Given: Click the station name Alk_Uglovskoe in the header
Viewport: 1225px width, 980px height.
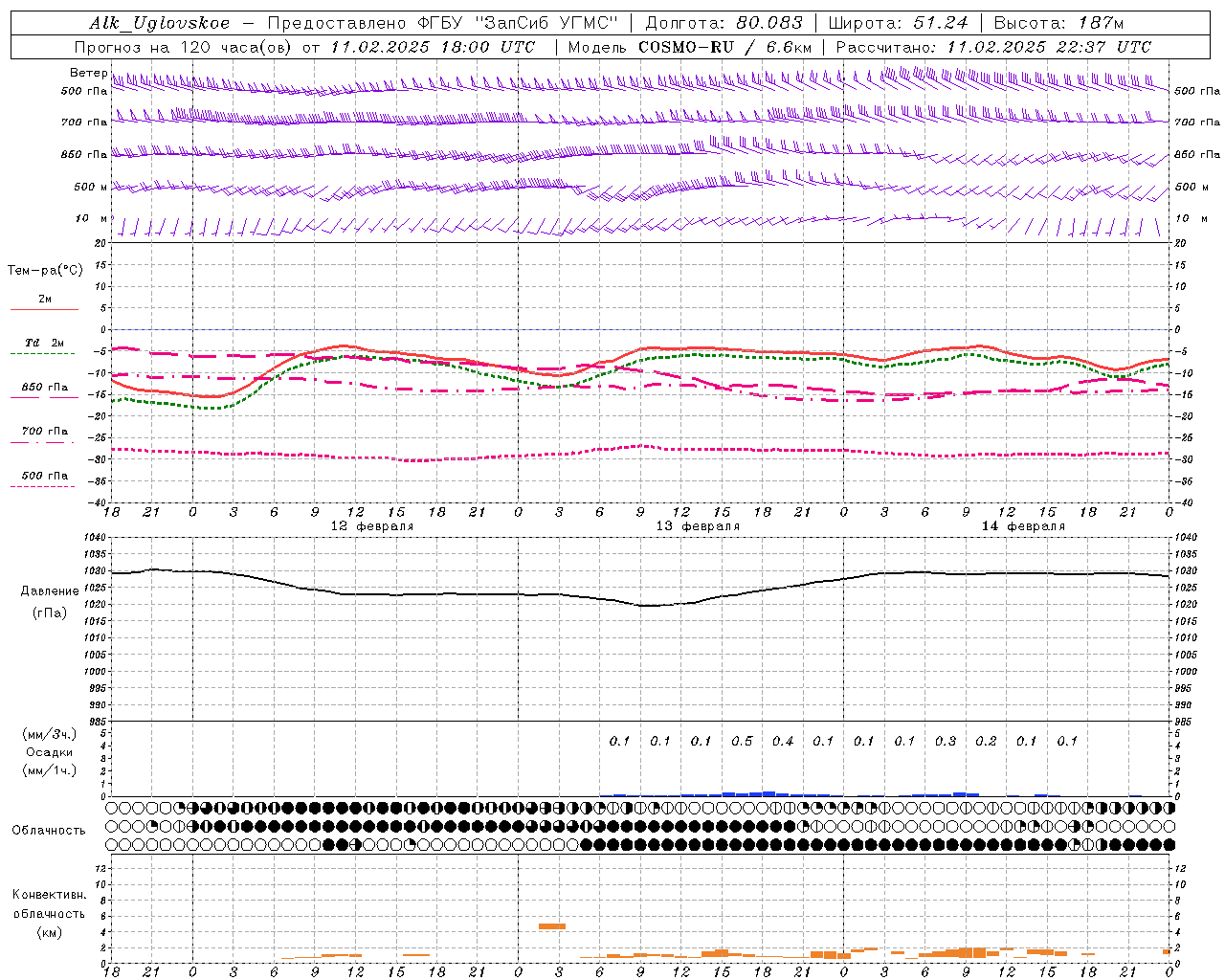Looking at the screenshot, I should [x=160, y=23].
